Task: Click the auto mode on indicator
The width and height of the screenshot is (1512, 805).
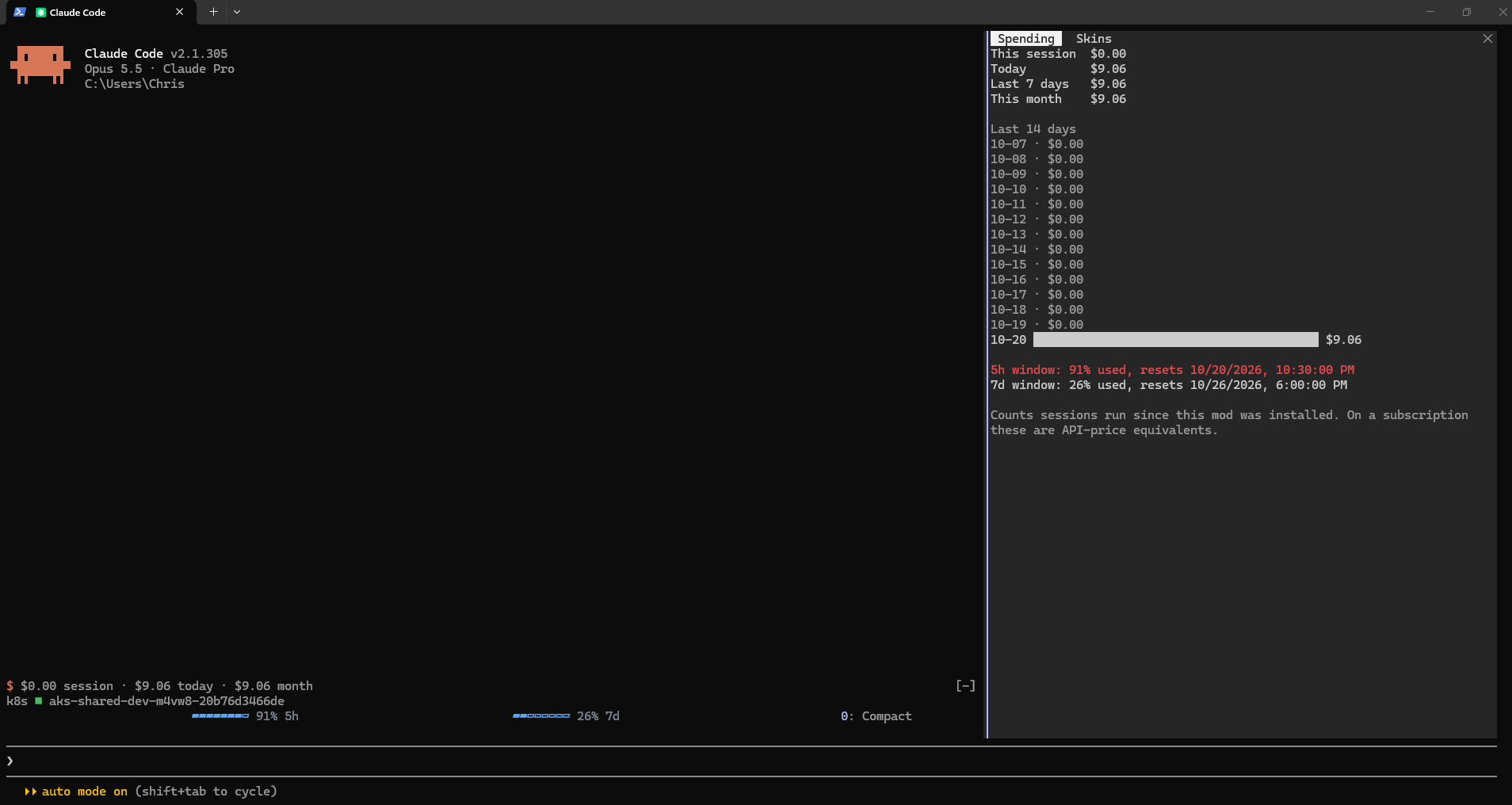Action: pyautogui.click(x=76, y=792)
